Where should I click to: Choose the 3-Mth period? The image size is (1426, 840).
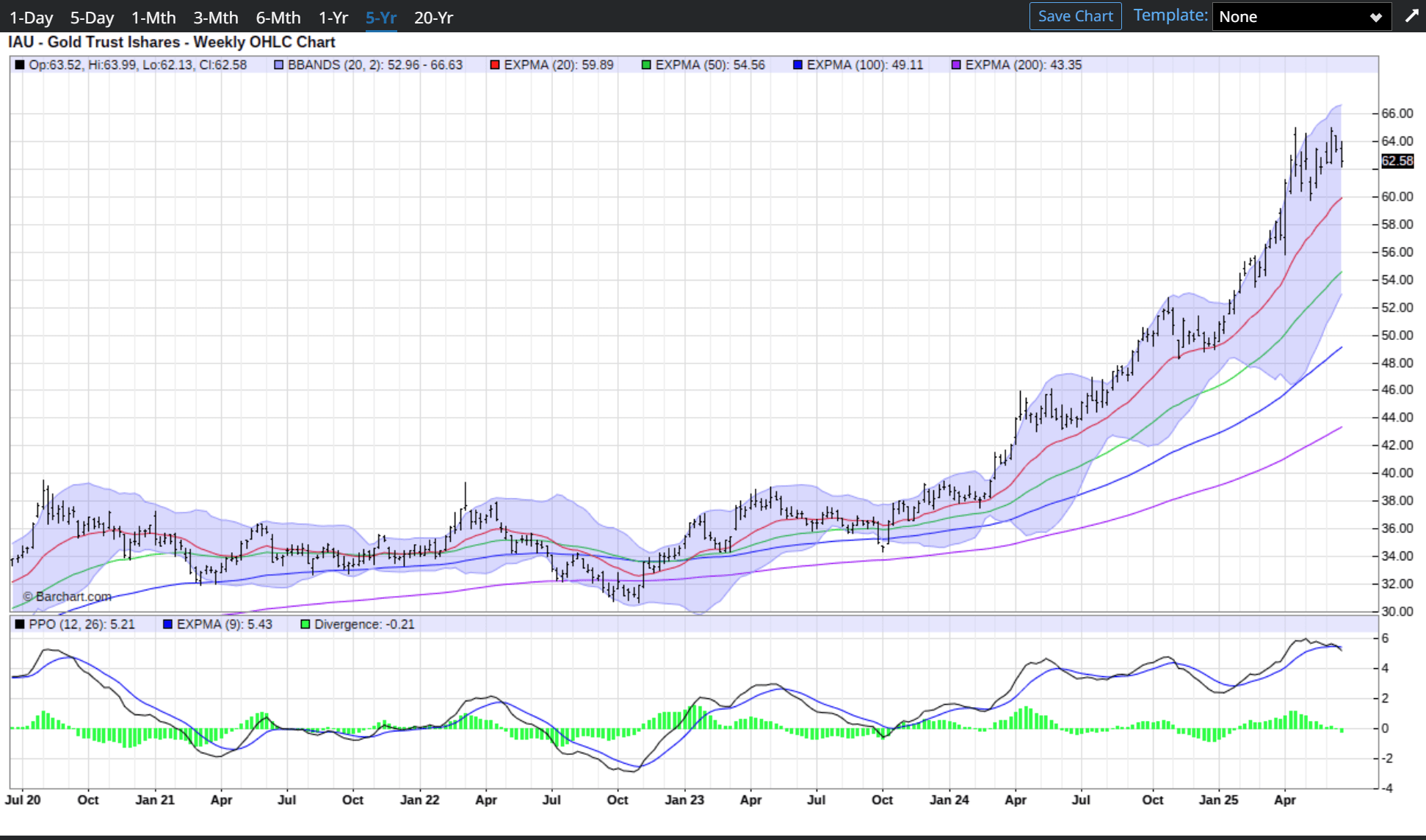(x=216, y=18)
